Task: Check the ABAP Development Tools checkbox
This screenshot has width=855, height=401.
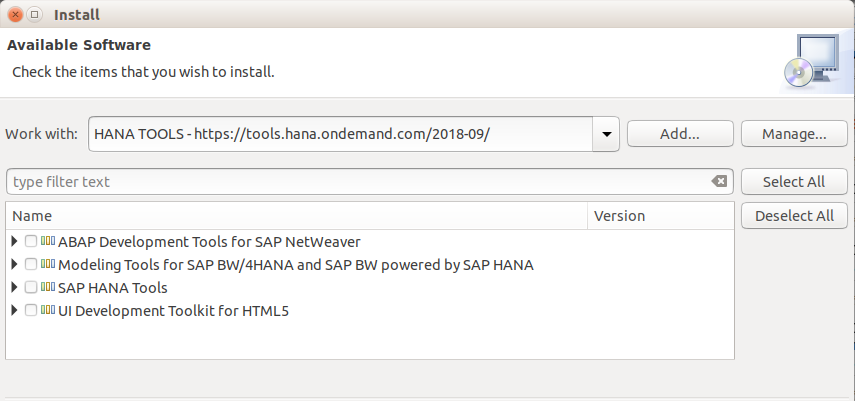Action: pyautogui.click(x=31, y=241)
